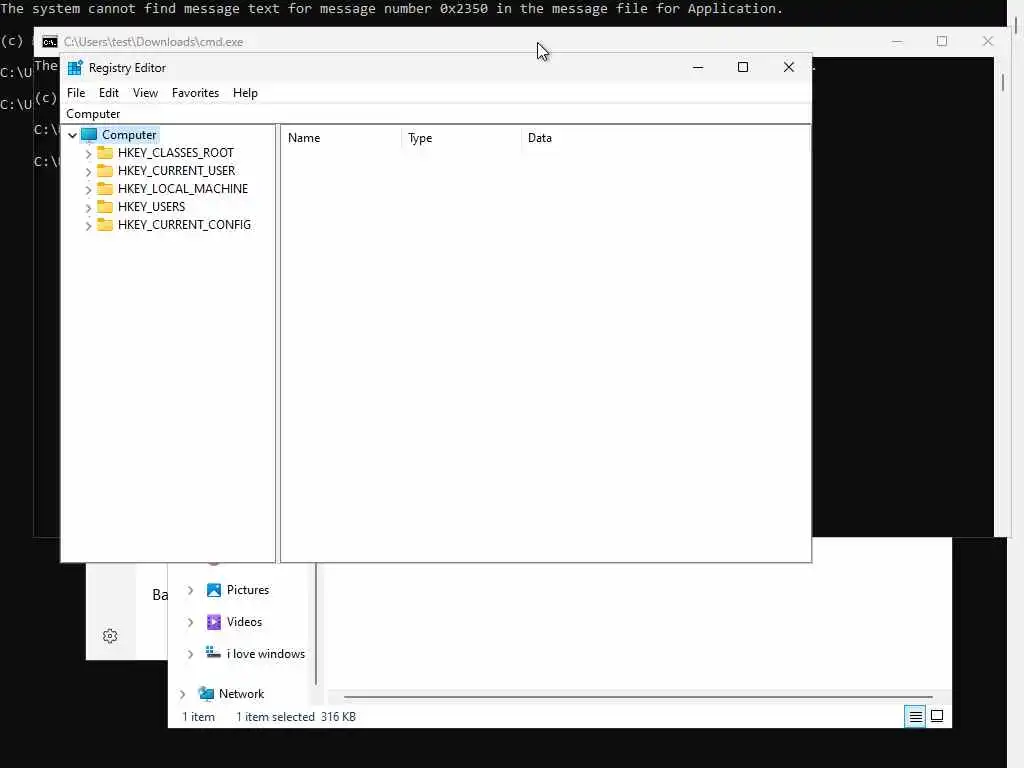Switch File Explorer to large icons view
The height and width of the screenshot is (768, 1024).
937,716
